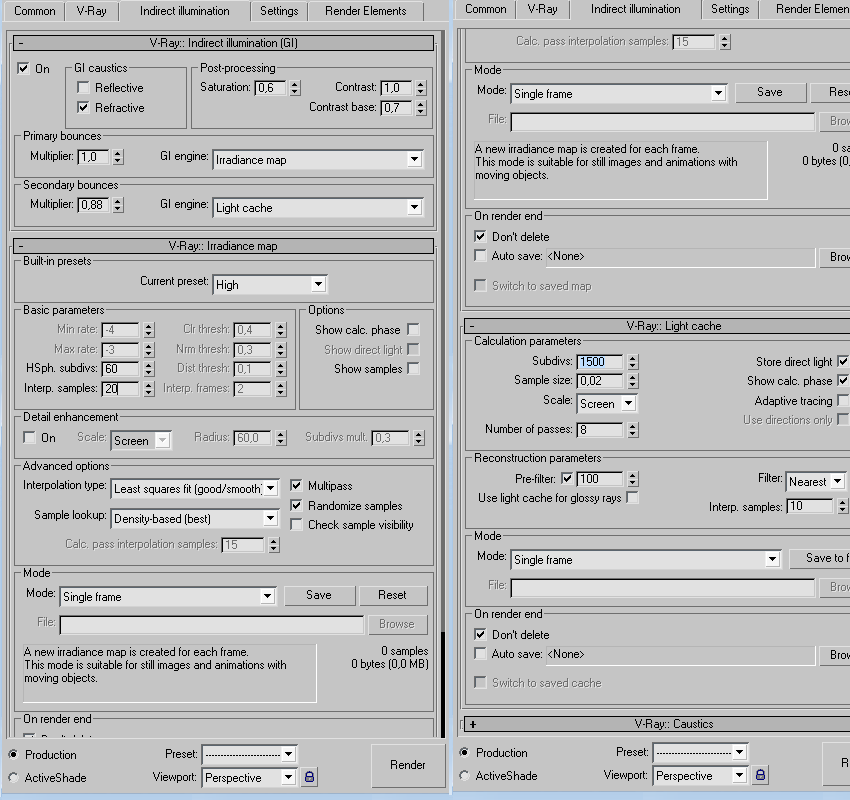The image size is (850, 800).
Task: Expand the V-Ray Caustics rollout
Action: click(472, 724)
